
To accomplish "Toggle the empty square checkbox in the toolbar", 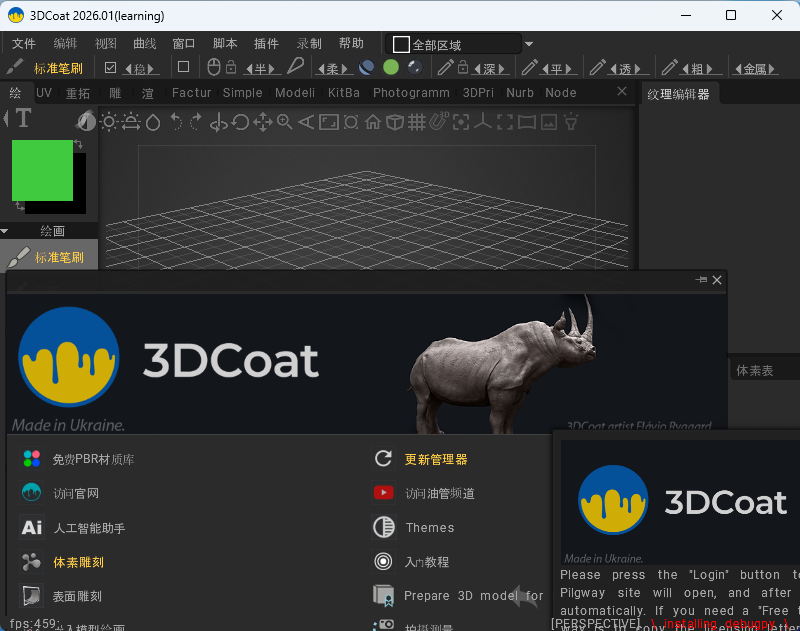I will click(183, 68).
